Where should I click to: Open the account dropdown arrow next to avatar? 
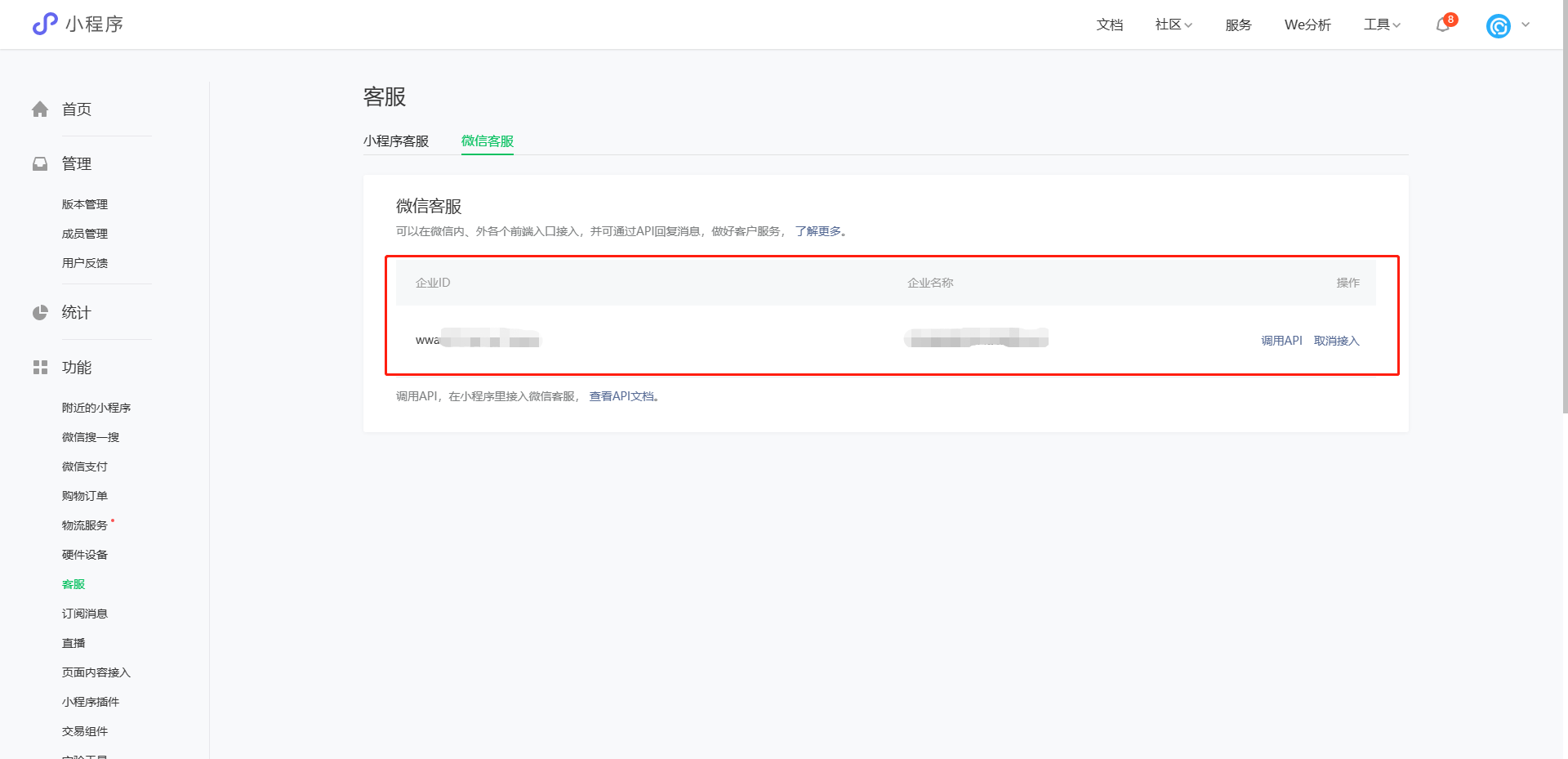pos(1526,25)
